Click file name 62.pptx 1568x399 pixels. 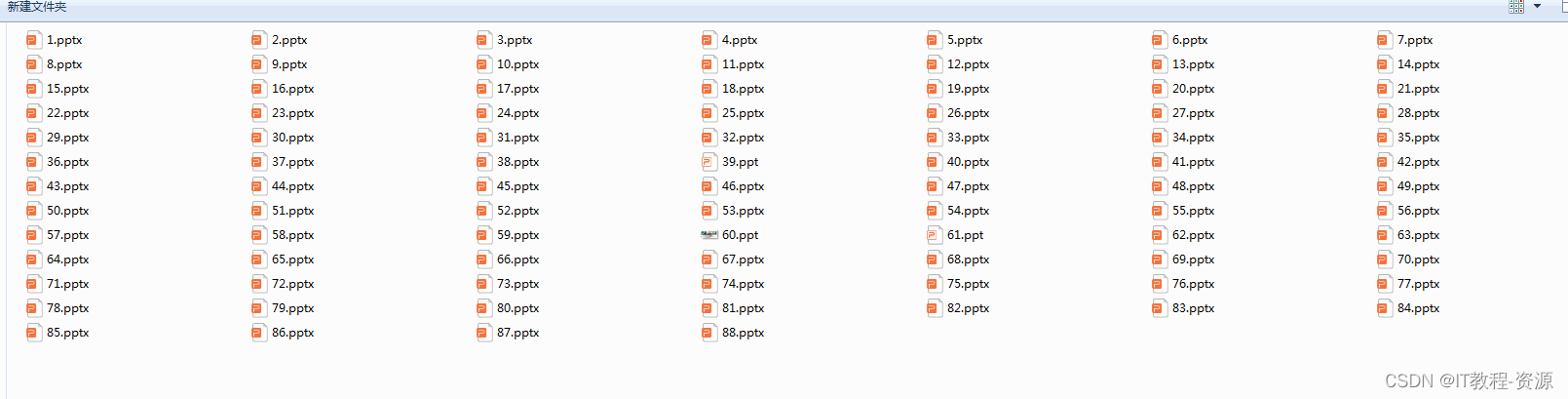pyautogui.click(x=1194, y=235)
